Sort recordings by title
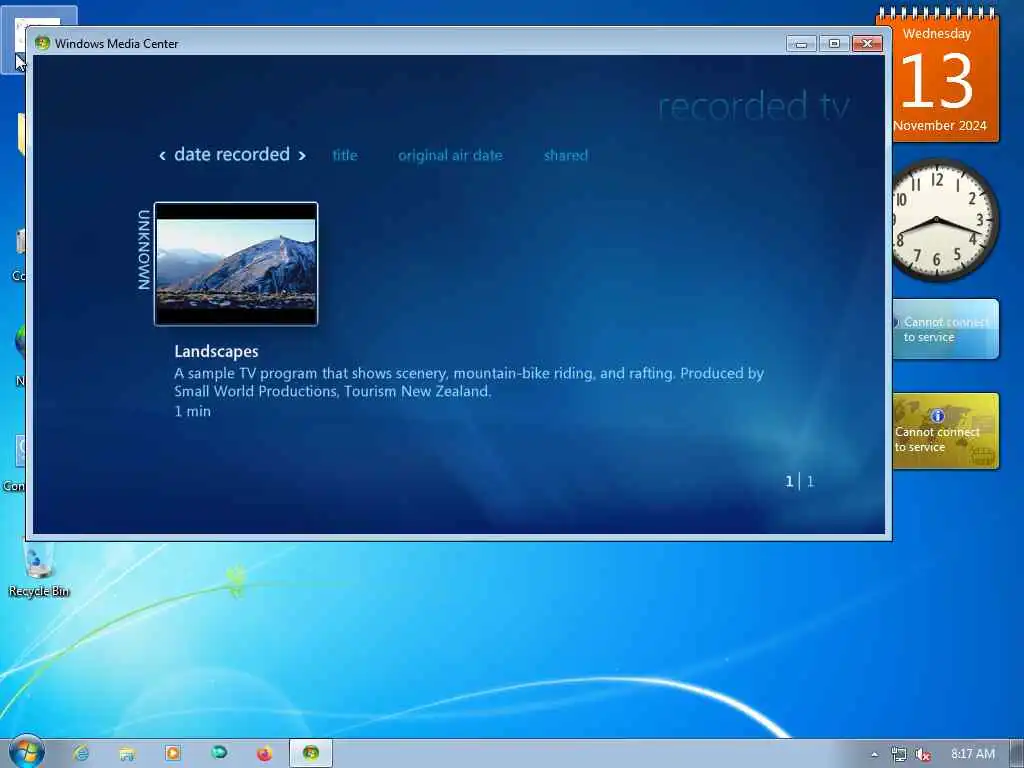Viewport: 1024px width, 768px height. point(345,155)
